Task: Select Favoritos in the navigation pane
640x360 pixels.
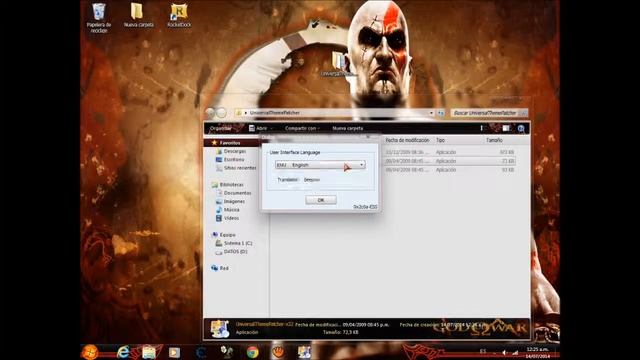Action: click(x=230, y=143)
